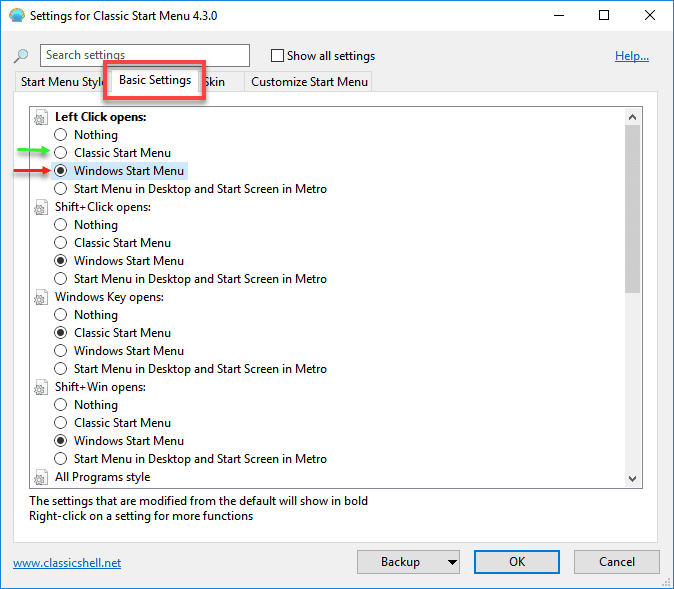674x589 pixels.
Task: Select Nothing under Windows Key opens
Action: point(61,315)
